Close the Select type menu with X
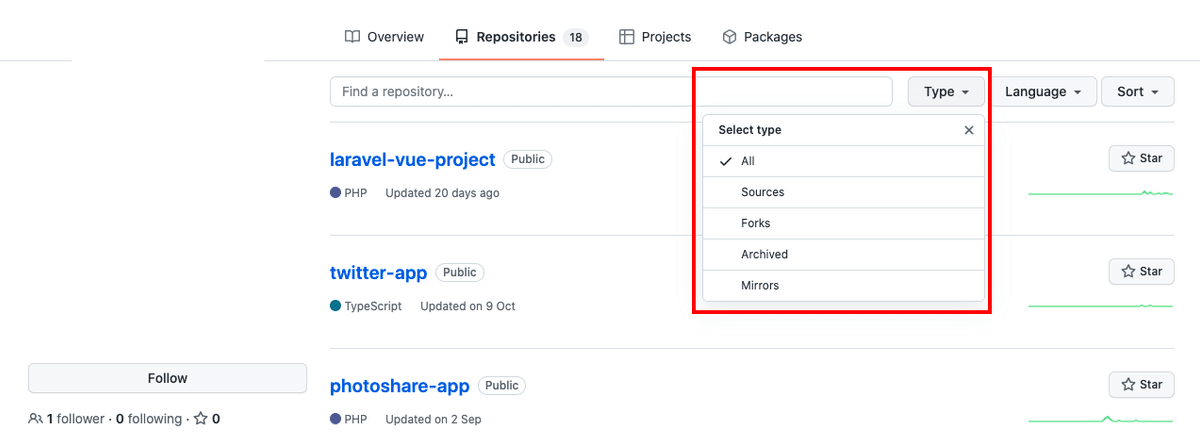The height and width of the screenshot is (446, 1200). tap(968, 130)
